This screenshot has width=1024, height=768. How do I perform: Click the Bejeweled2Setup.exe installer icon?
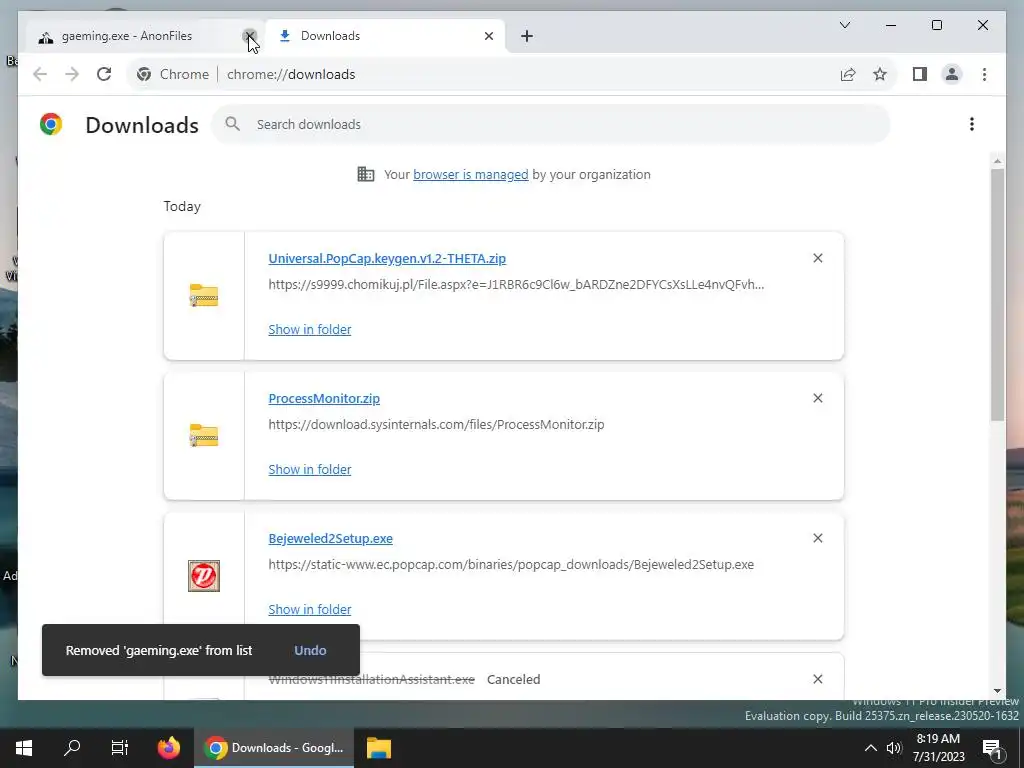tap(204, 576)
